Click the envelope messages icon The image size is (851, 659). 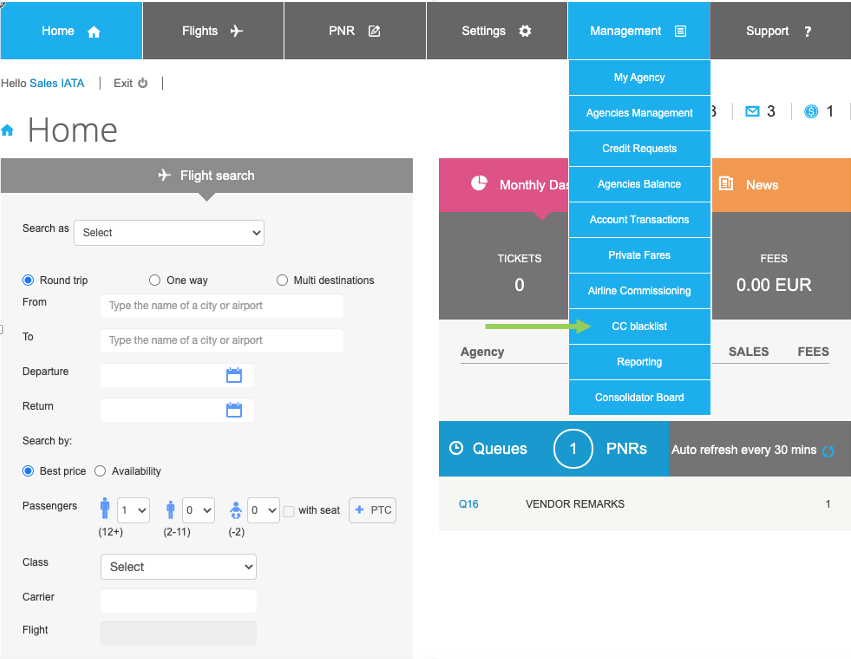tap(752, 112)
